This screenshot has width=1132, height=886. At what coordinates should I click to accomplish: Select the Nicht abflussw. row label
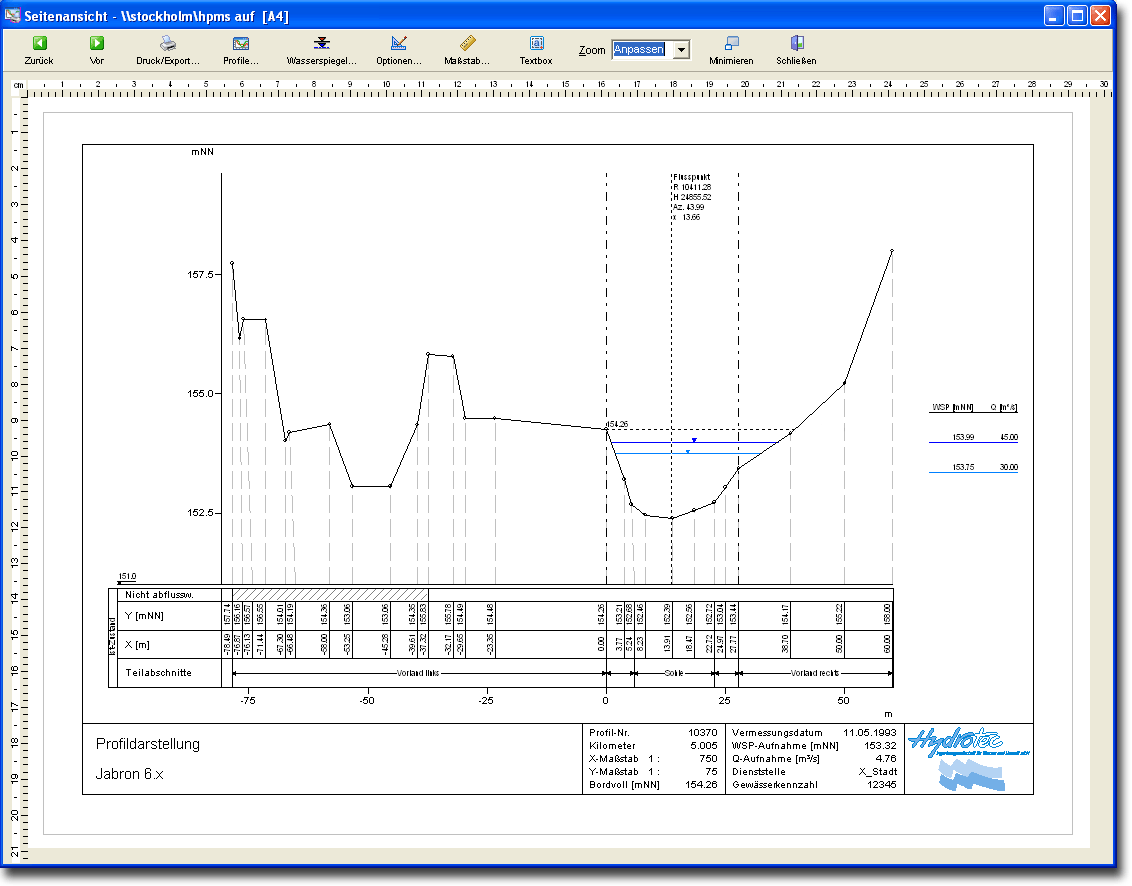pos(159,595)
